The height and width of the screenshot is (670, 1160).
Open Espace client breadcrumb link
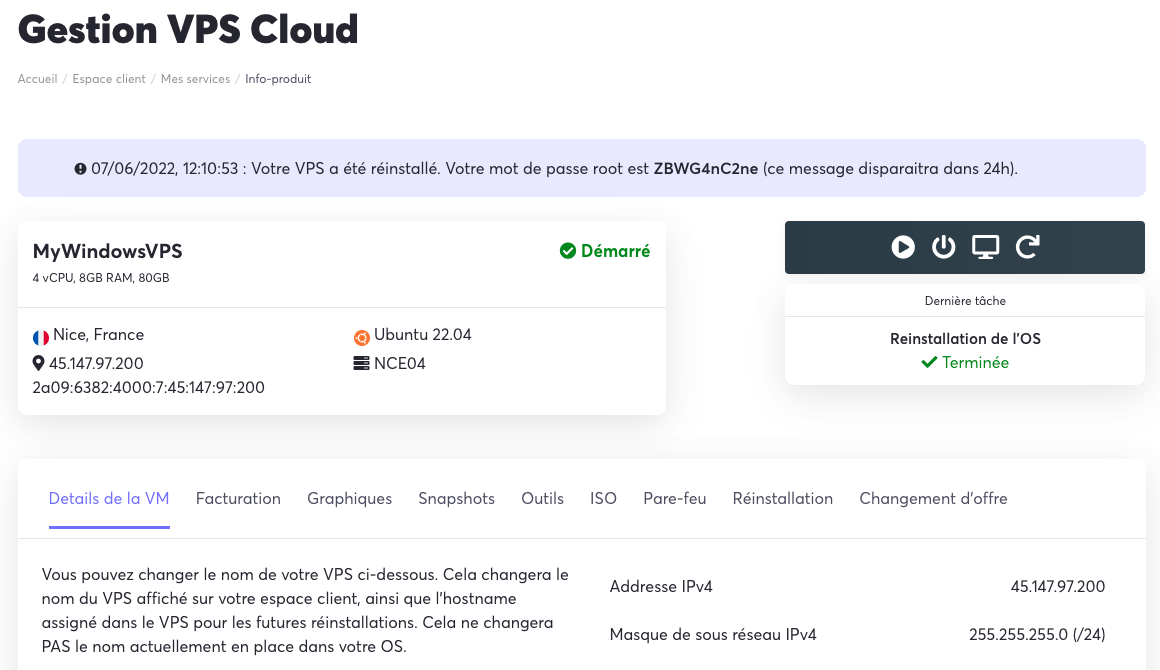coord(109,79)
